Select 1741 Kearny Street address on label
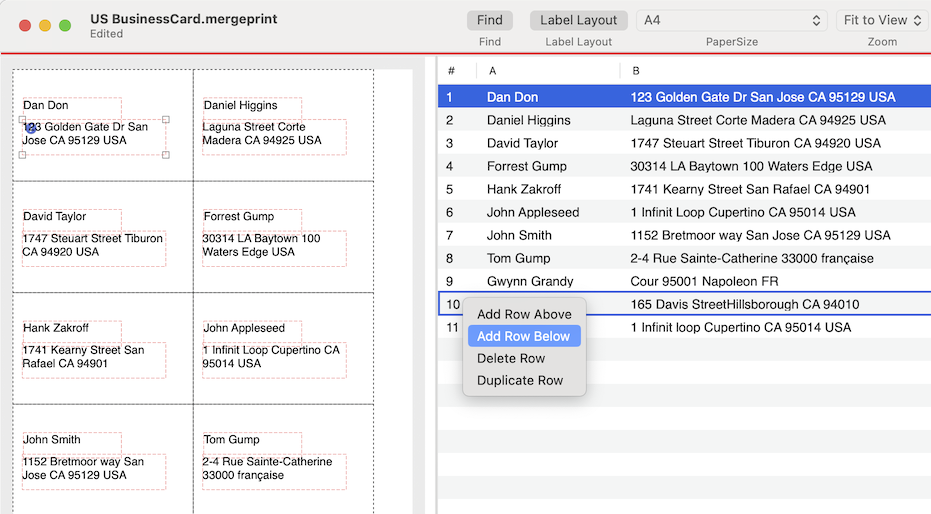The width and height of the screenshot is (931, 514). pos(94,360)
